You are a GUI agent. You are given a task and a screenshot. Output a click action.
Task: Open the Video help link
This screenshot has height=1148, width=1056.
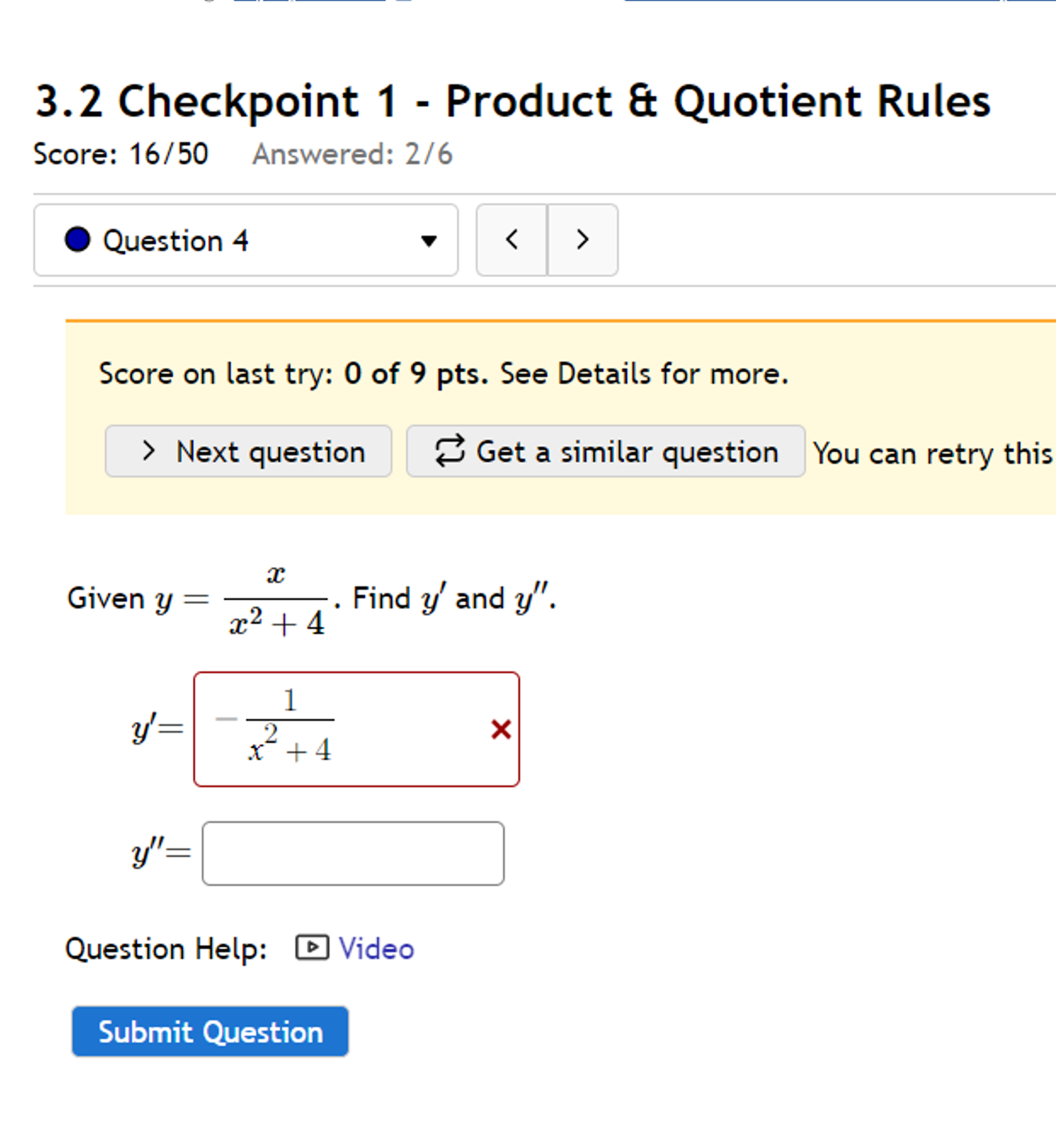[x=375, y=948]
